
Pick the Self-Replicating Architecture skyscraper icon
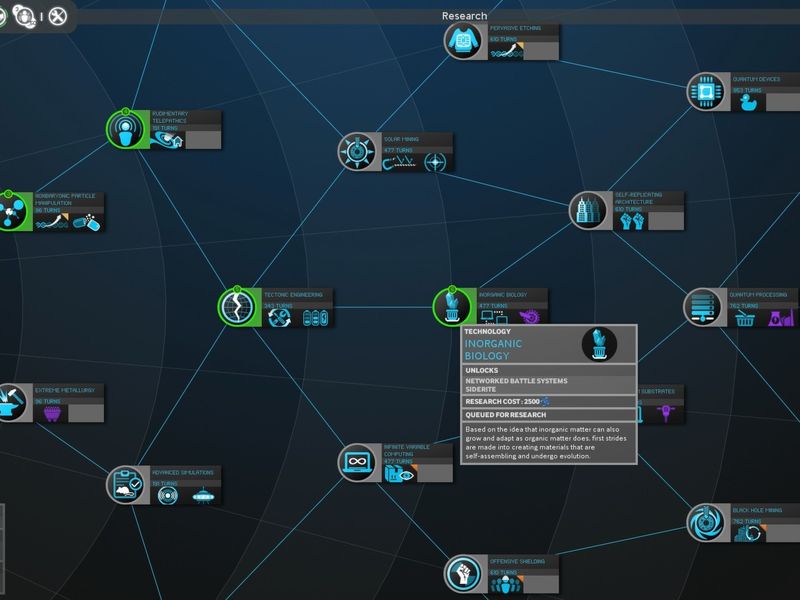point(588,210)
